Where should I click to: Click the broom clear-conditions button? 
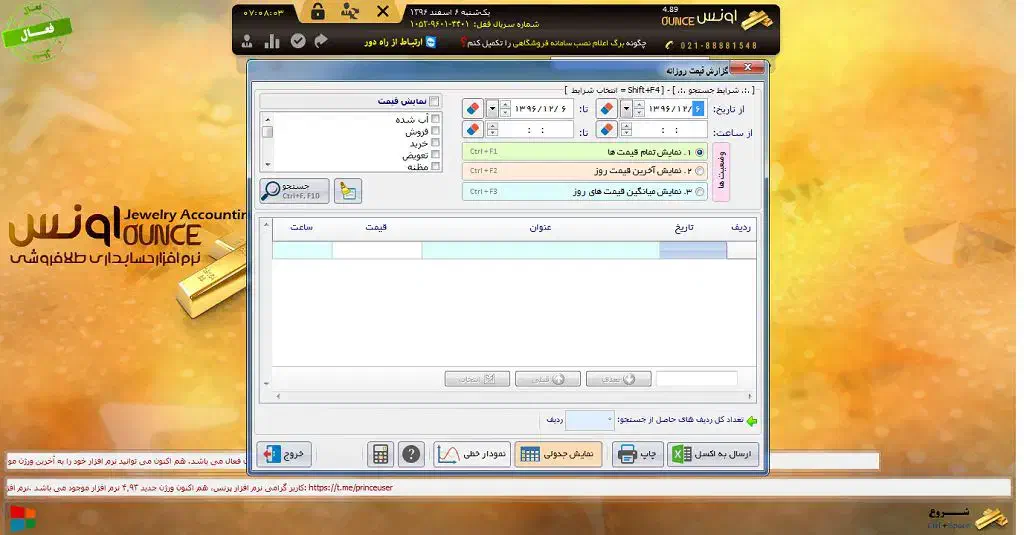pyautogui.click(x=347, y=191)
